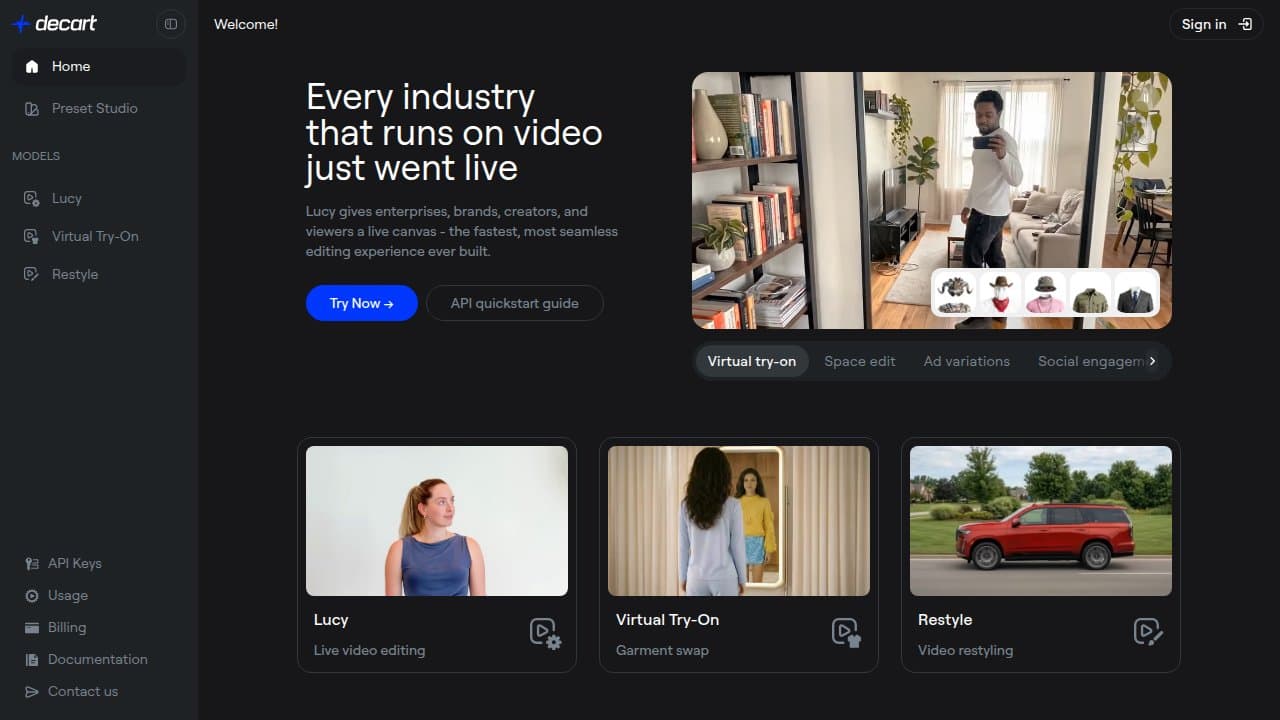The height and width of the screenshot is (720, 1280).
Task: Click the decart logo
Action: point(54,24)
